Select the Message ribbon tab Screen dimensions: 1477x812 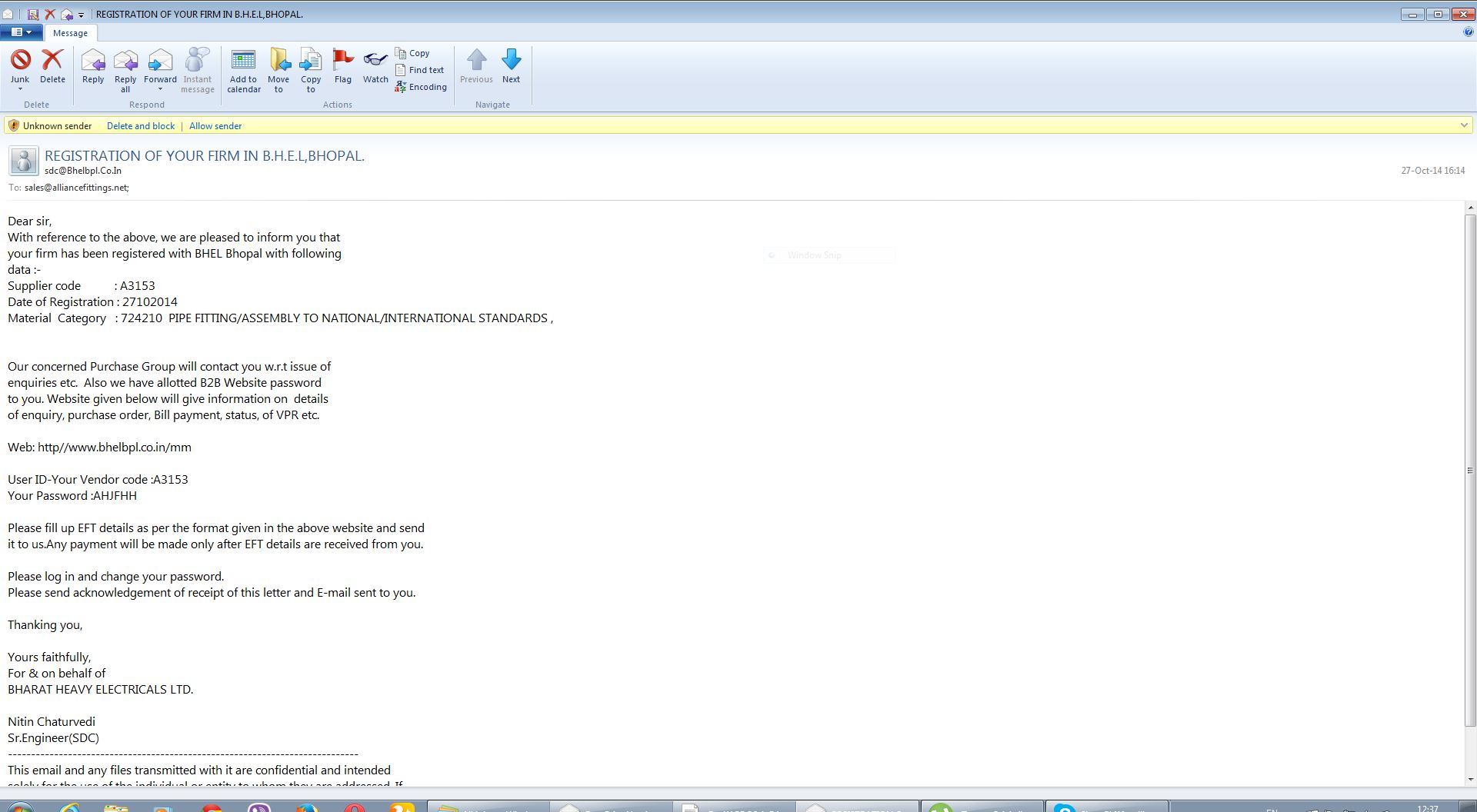(x=70, y=33)
